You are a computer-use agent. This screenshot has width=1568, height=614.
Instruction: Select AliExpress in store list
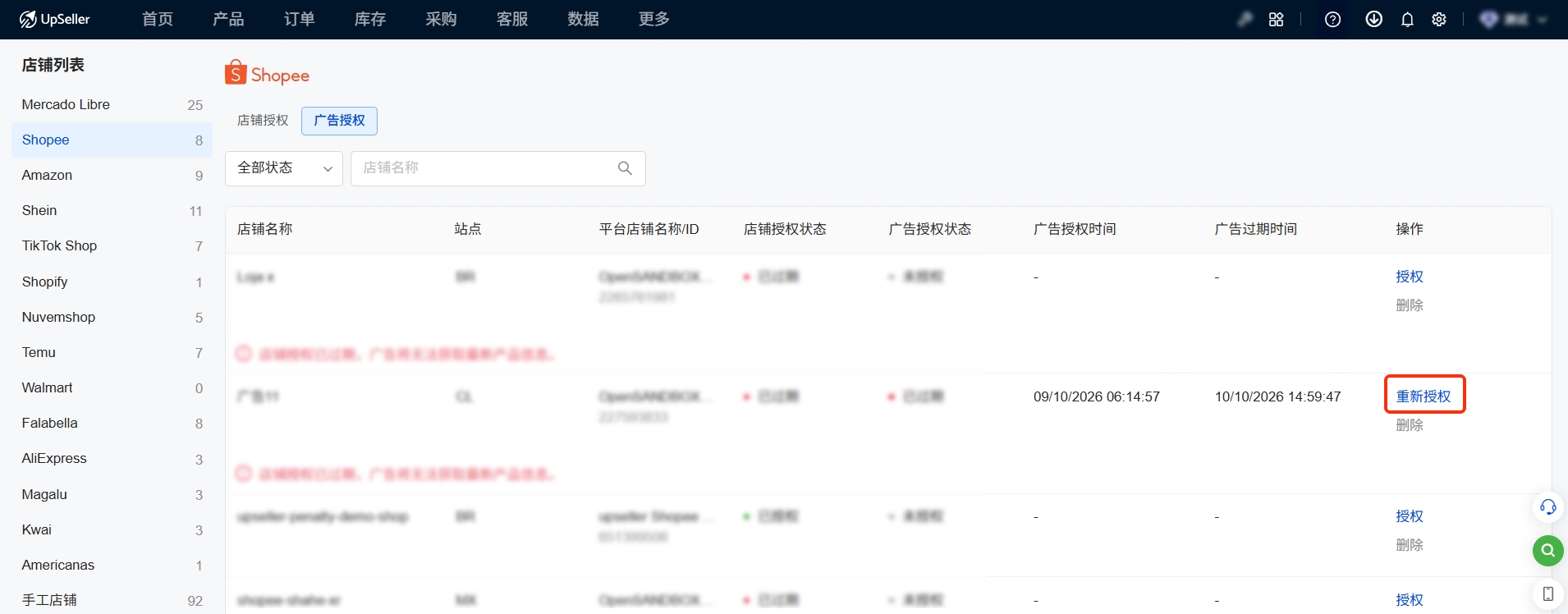click(112, 458)
